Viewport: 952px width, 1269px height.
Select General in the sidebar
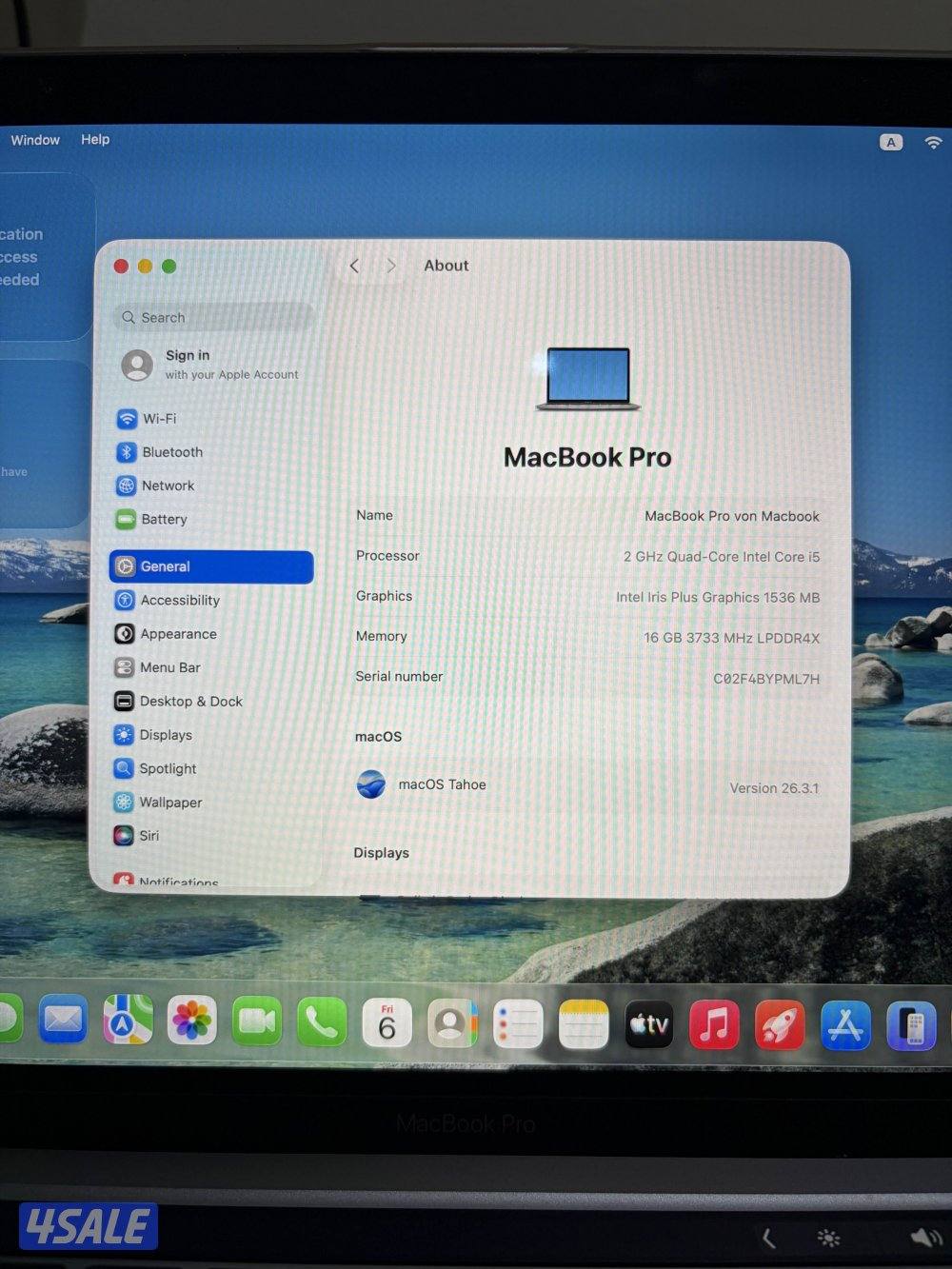point(211,566)
